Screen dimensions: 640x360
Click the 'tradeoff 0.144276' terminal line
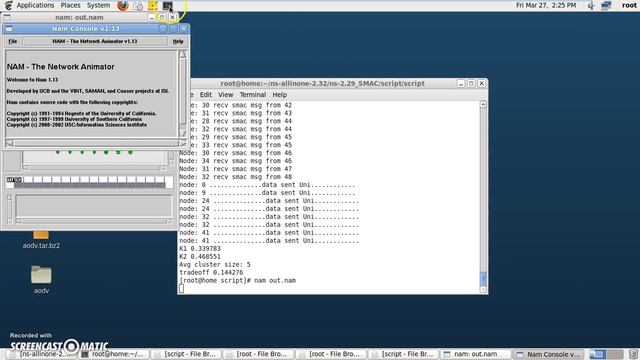pyautogui.click(x=211, y=273)
